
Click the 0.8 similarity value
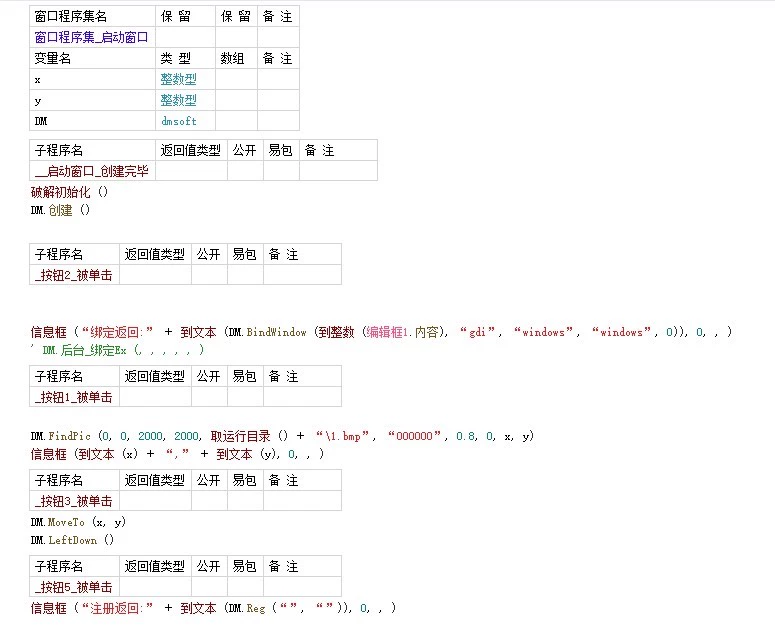(x=466, y=436)
